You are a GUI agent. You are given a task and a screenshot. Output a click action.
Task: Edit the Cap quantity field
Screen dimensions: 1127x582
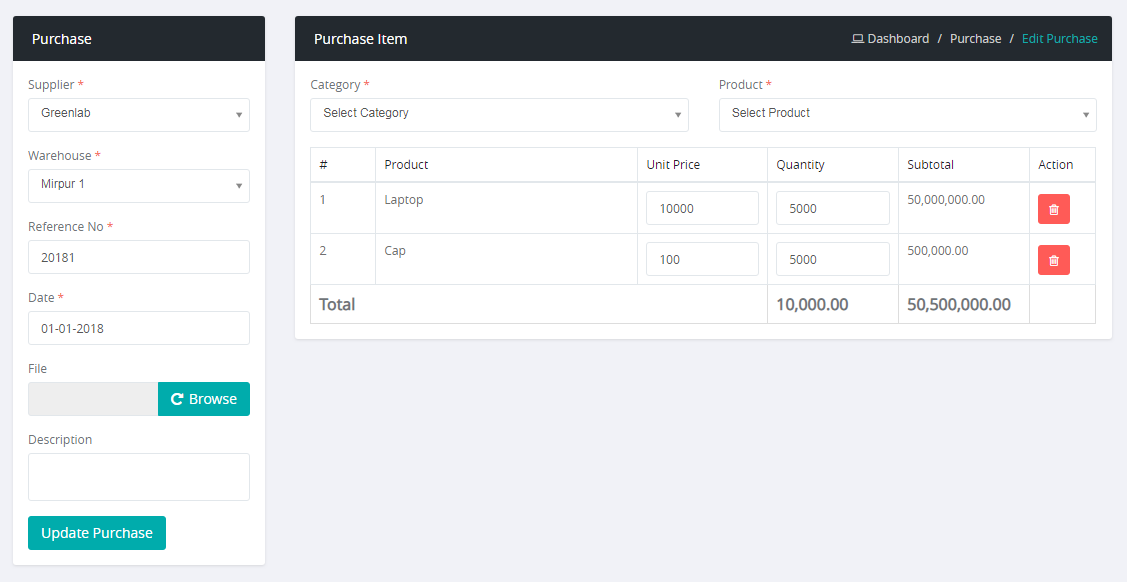click(x=832, y=259)
